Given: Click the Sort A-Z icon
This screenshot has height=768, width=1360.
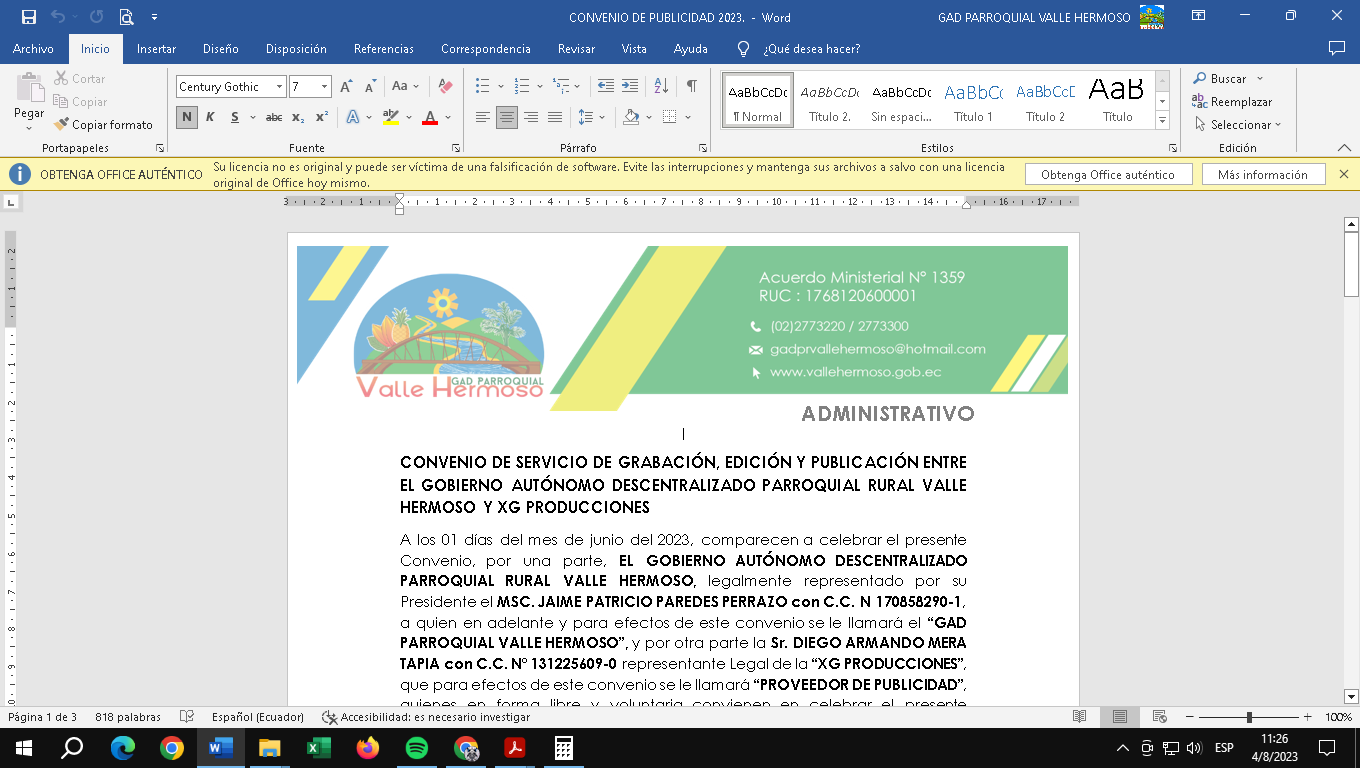Looking at the screenshot, I should tap(661, 87).
